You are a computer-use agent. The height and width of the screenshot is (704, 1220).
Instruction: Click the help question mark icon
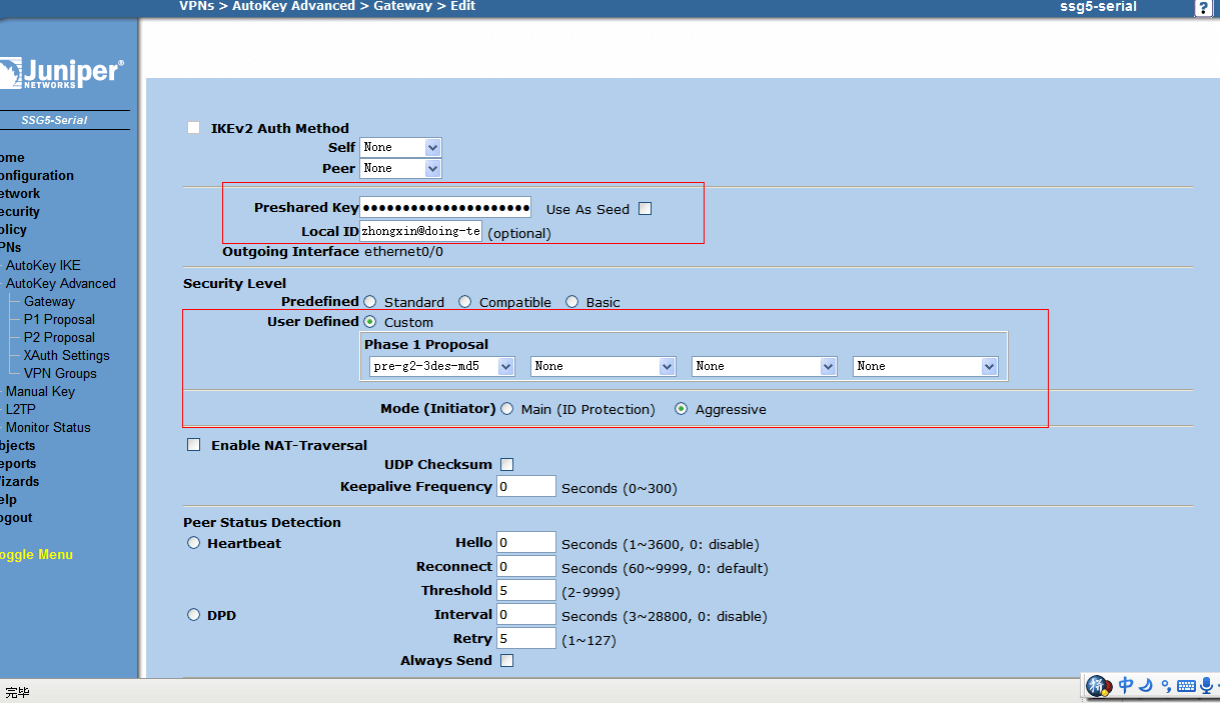1203,8
